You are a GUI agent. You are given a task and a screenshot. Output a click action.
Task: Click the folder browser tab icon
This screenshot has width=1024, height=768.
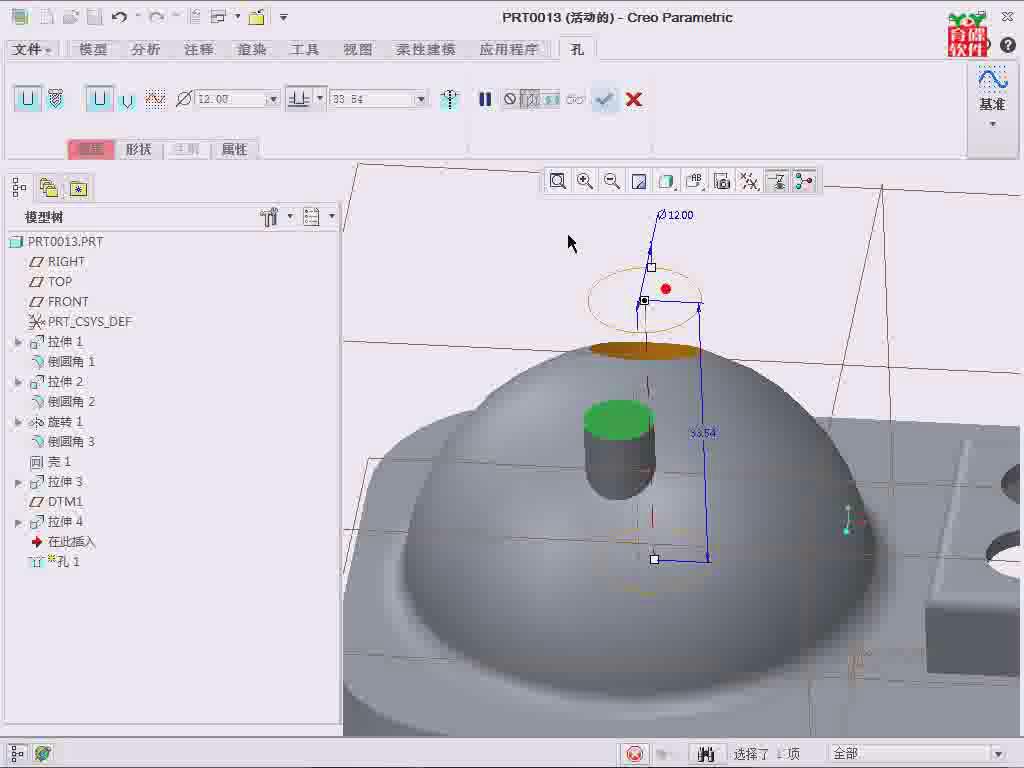click(x=48, y=188)
